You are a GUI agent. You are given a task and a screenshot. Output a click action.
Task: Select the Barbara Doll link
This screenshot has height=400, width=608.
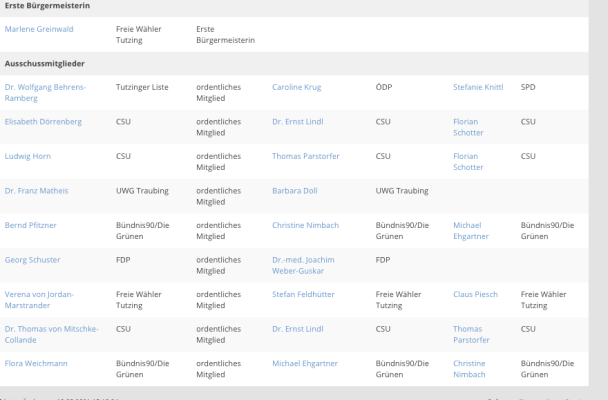coord(295,191)
